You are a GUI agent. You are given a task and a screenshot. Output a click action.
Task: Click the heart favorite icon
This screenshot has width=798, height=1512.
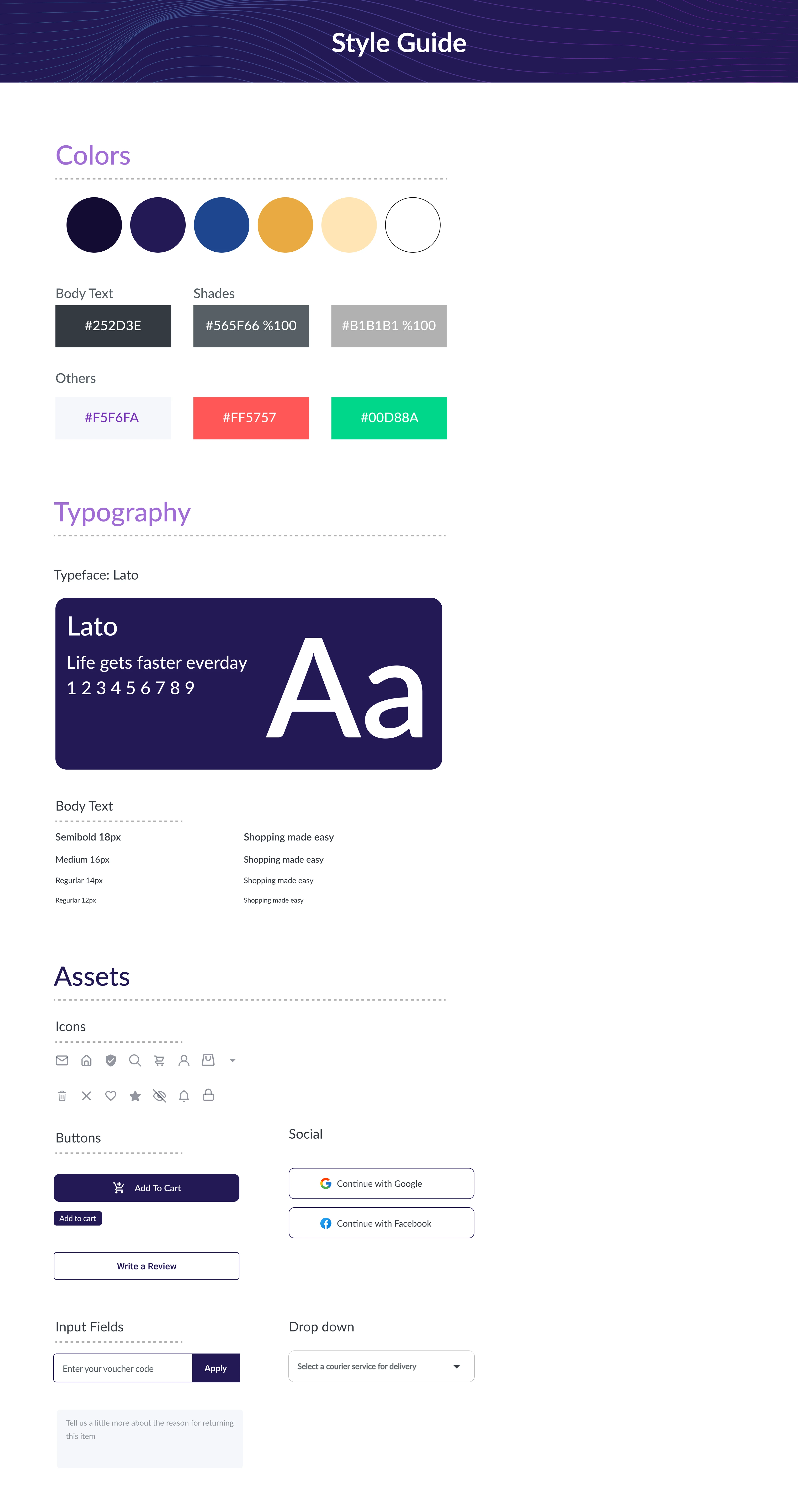pyautogui.click(x=110, y=1095)
